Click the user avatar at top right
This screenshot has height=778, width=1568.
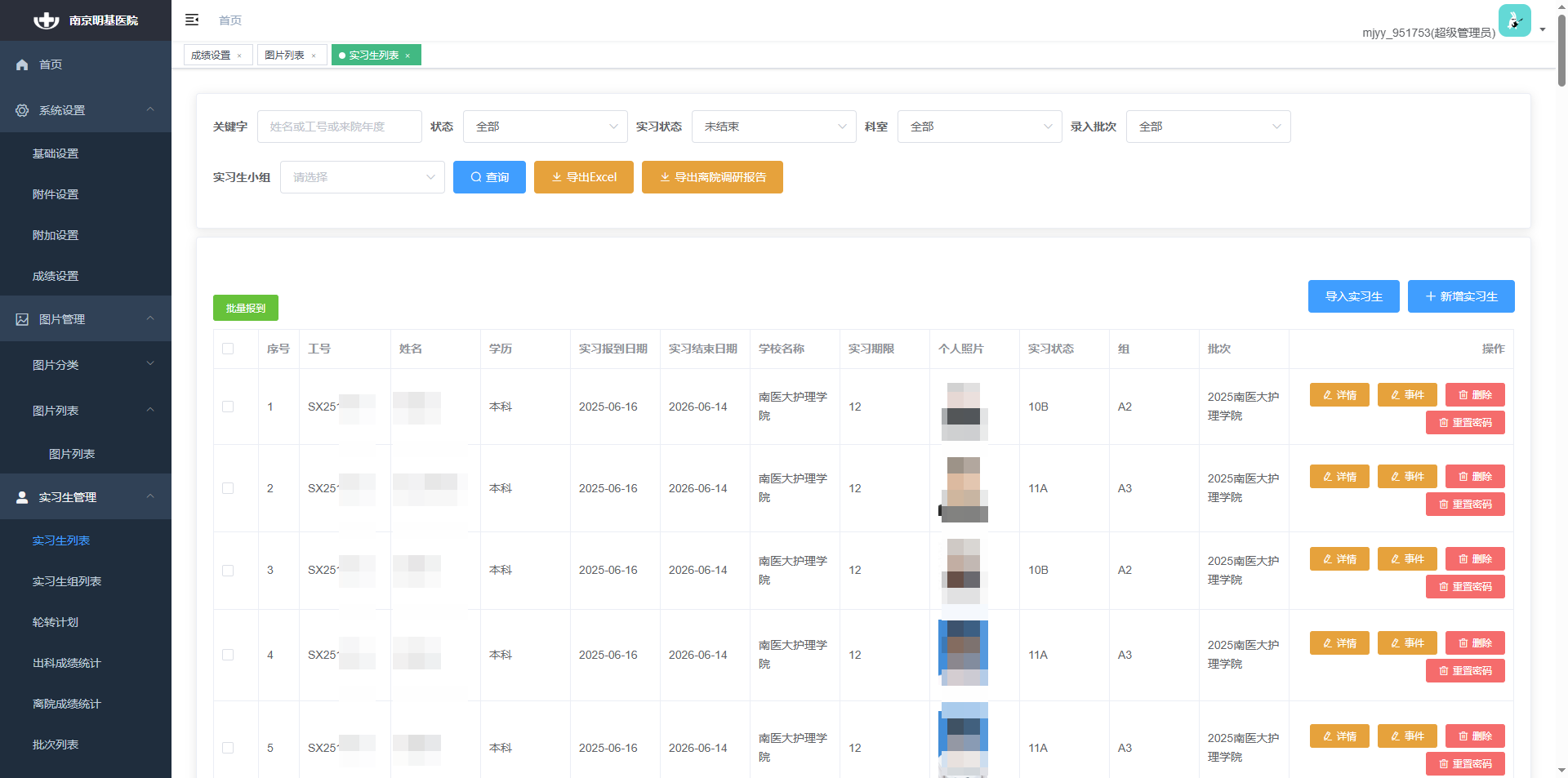(1514, 20)
